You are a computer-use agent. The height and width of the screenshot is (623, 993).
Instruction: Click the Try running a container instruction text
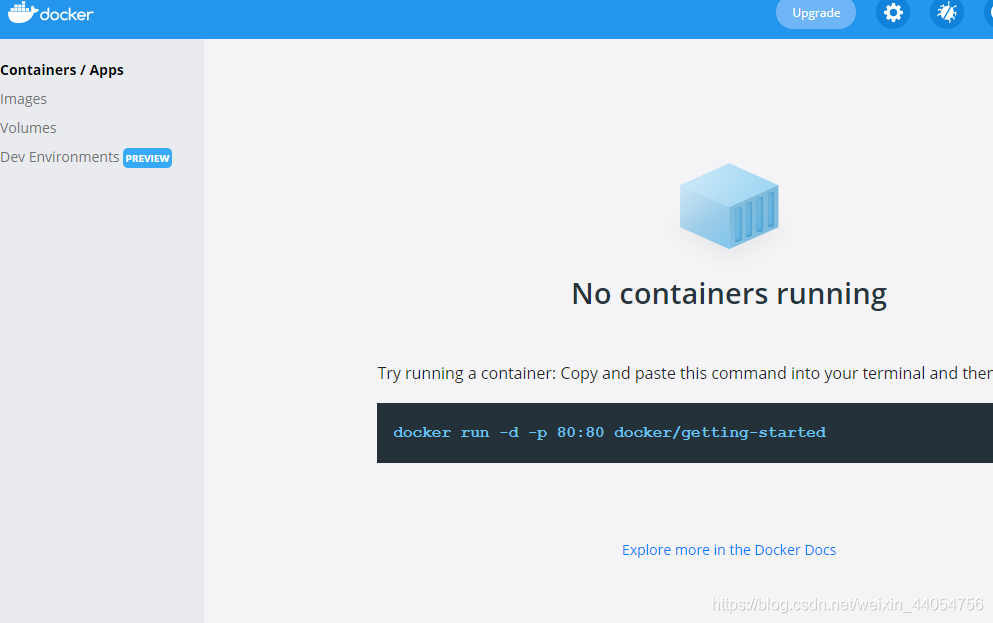point(685,374)
